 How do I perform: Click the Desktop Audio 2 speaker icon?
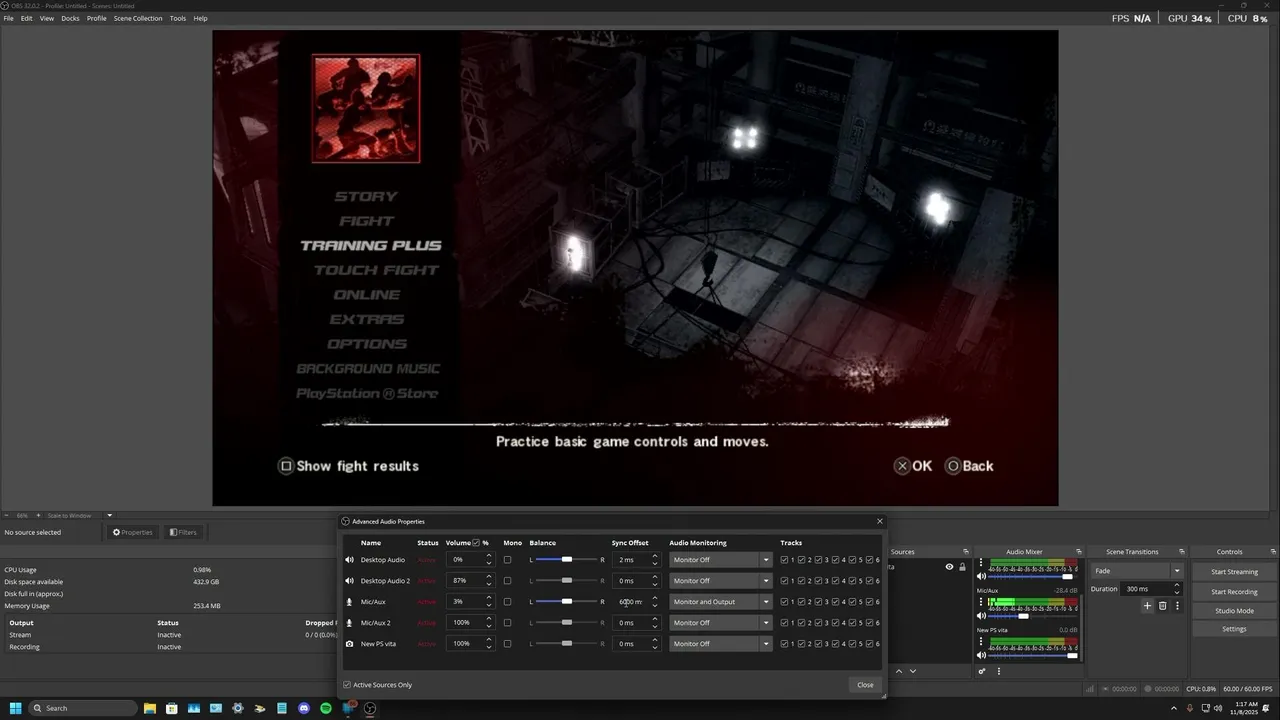point(349,581)
